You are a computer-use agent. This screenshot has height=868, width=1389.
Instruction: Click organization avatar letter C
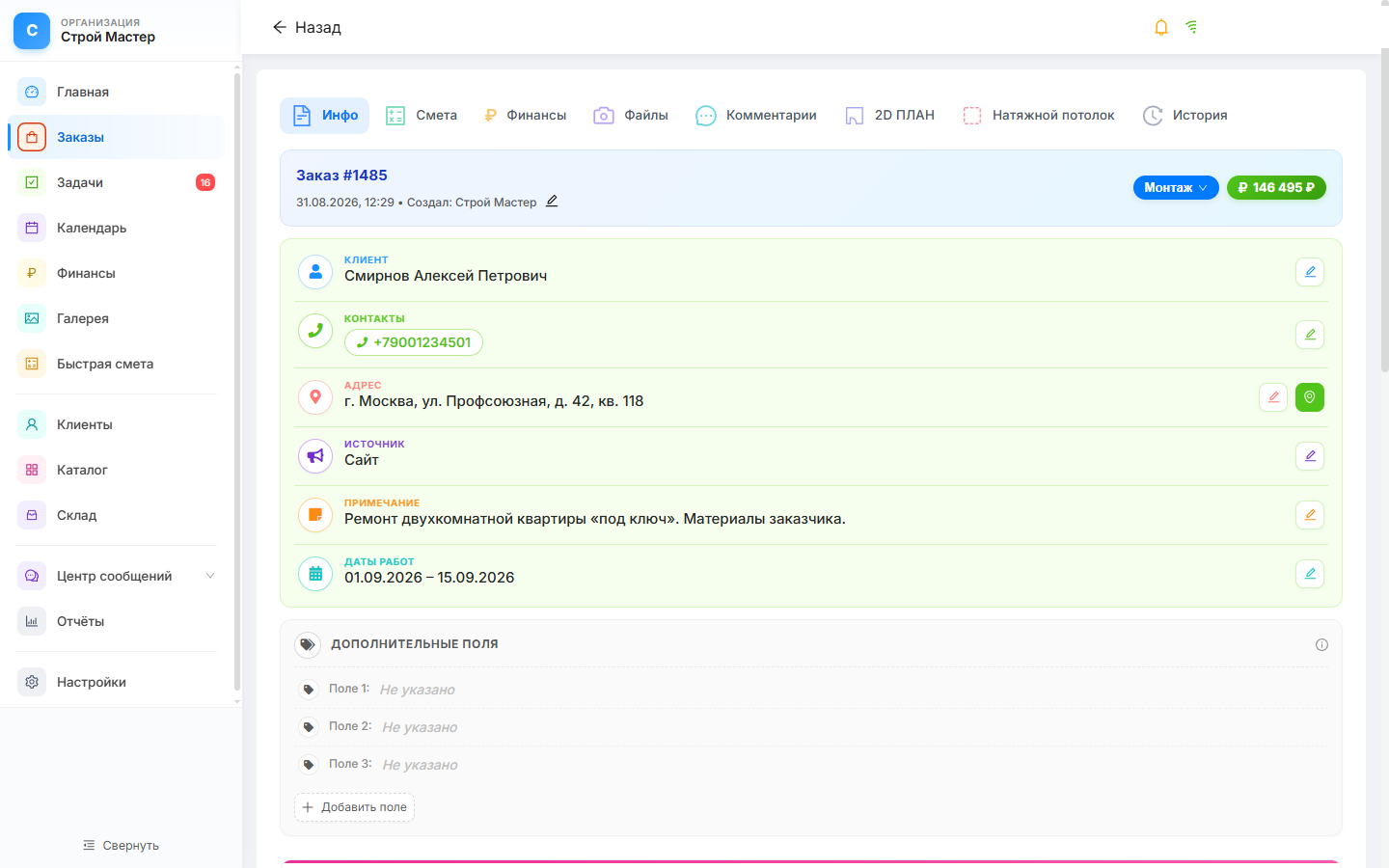(32, 31)
